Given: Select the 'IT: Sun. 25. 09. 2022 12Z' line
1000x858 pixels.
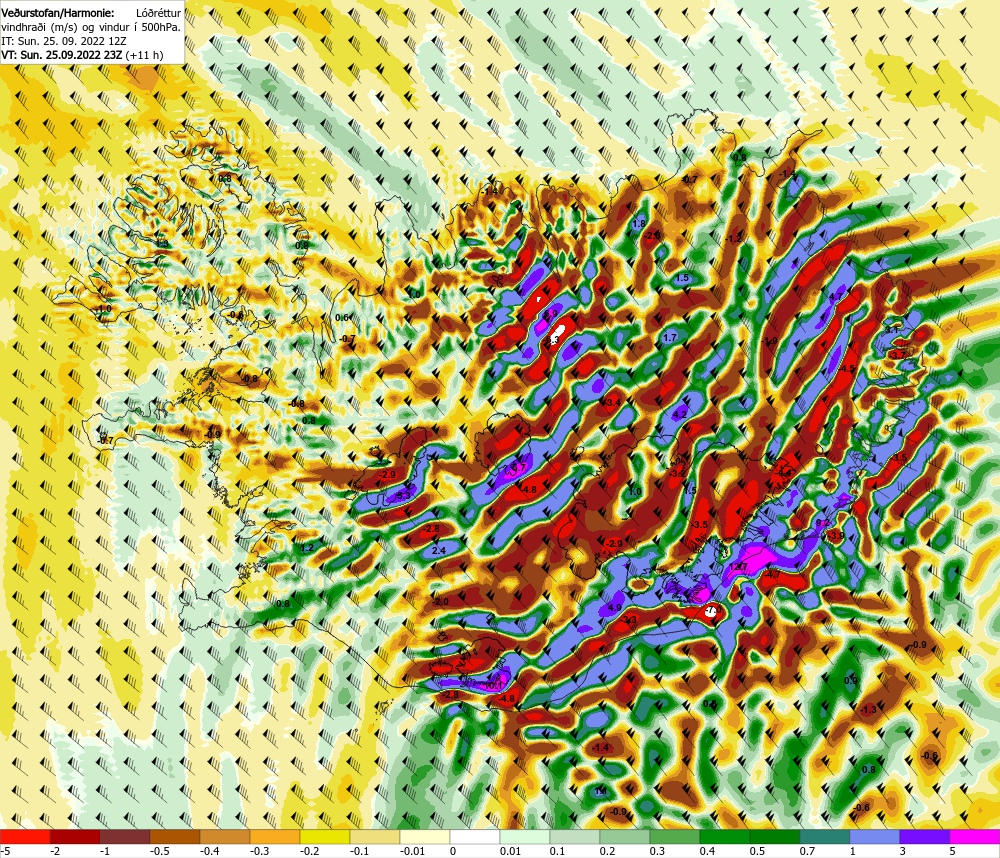Looking at the screenshot, I should point(64,41).
